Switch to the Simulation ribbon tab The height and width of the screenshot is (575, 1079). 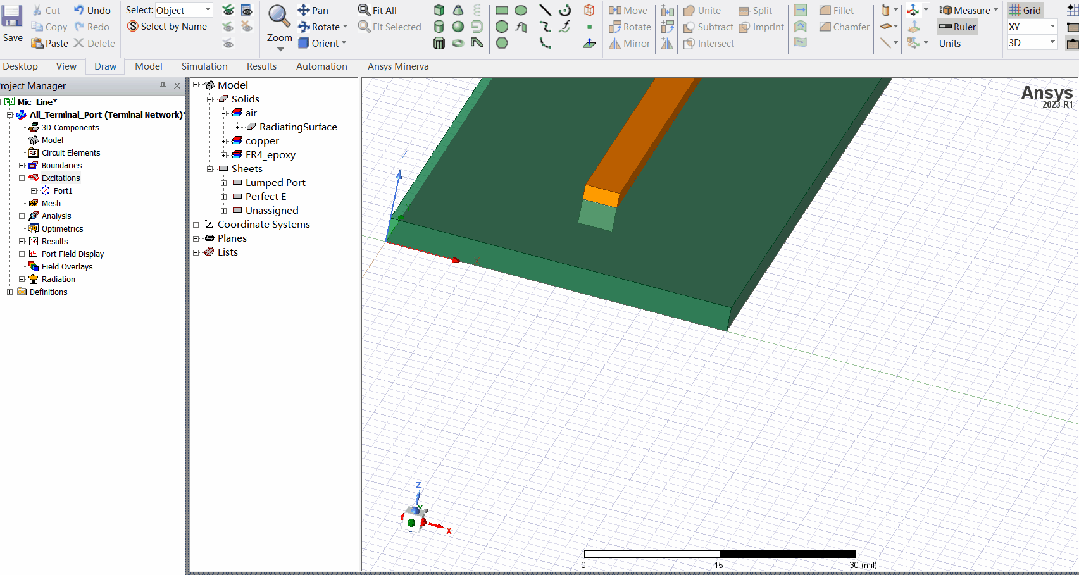[204, 67]
